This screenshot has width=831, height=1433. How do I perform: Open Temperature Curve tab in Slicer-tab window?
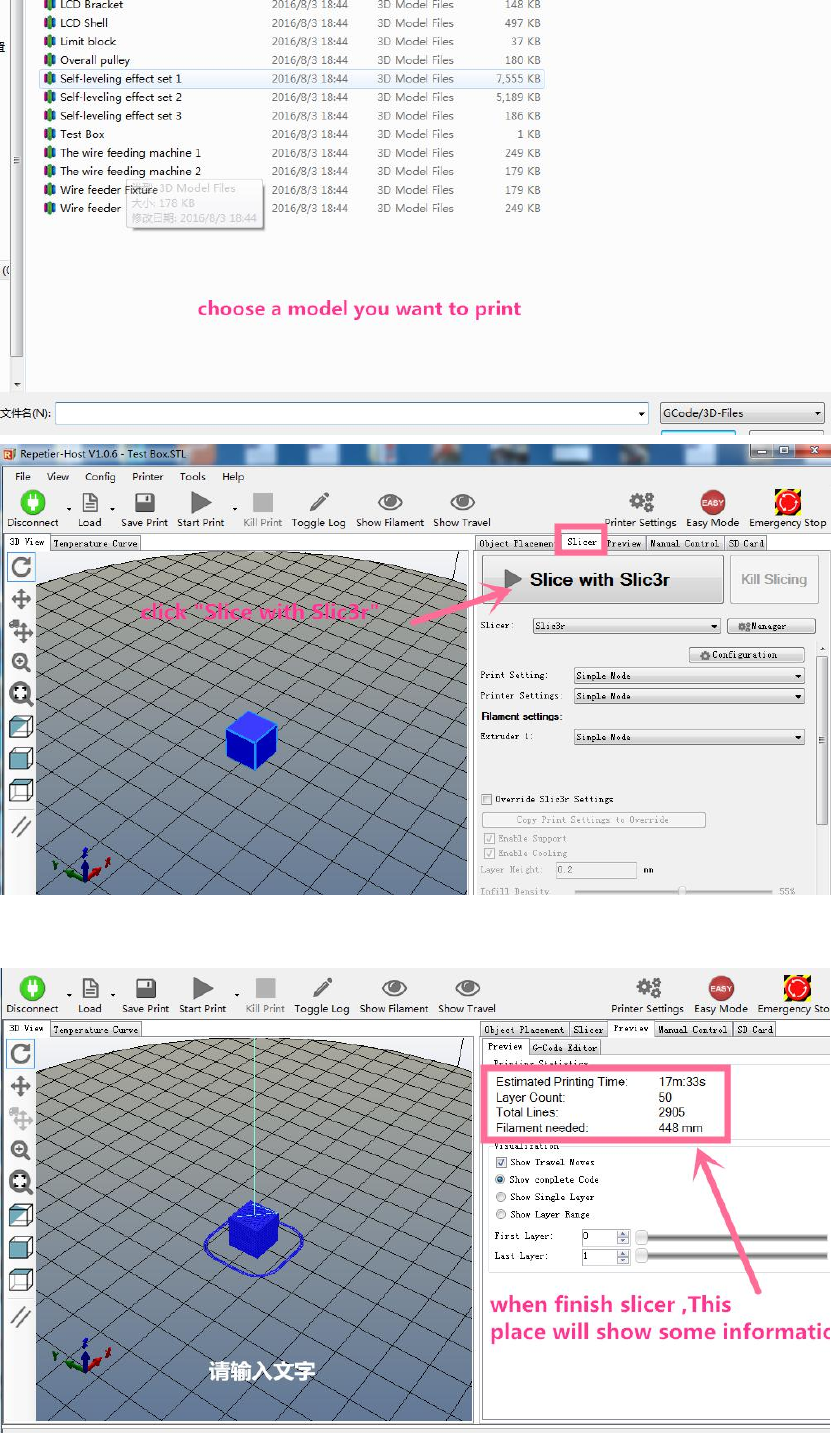pos(95,543)
